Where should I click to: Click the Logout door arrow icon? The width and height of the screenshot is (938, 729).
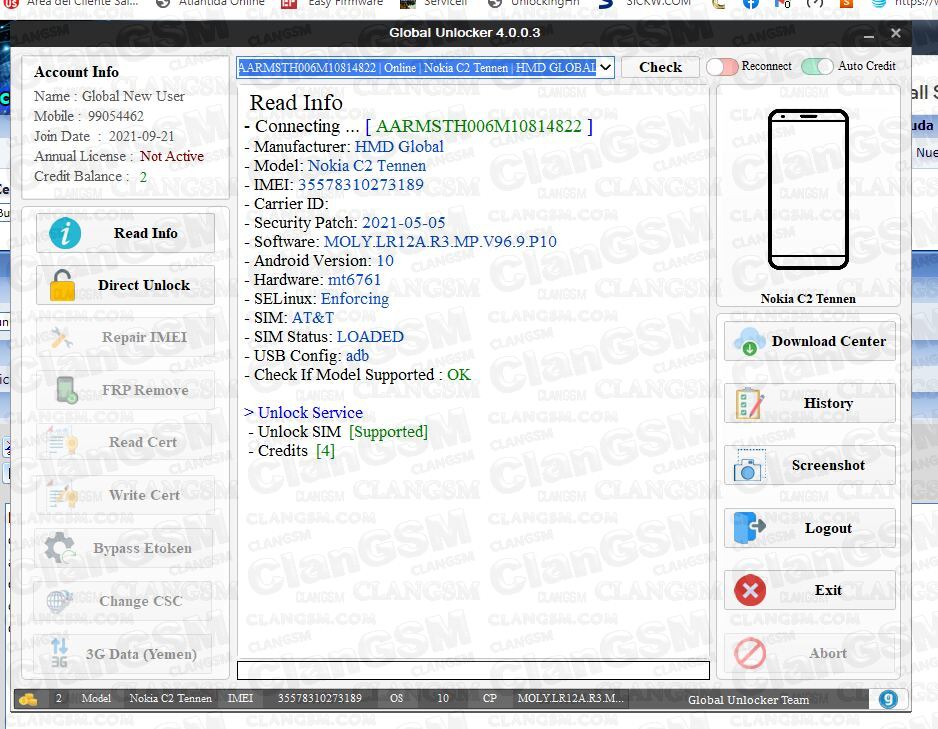point(749,528)
